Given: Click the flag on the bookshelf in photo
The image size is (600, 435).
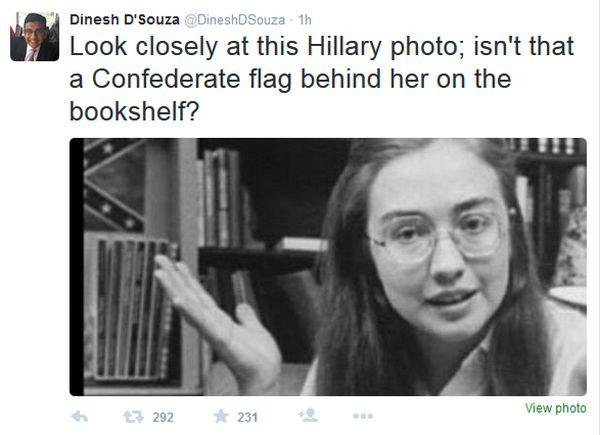Looking at the screenshot, I should point(114,185).
